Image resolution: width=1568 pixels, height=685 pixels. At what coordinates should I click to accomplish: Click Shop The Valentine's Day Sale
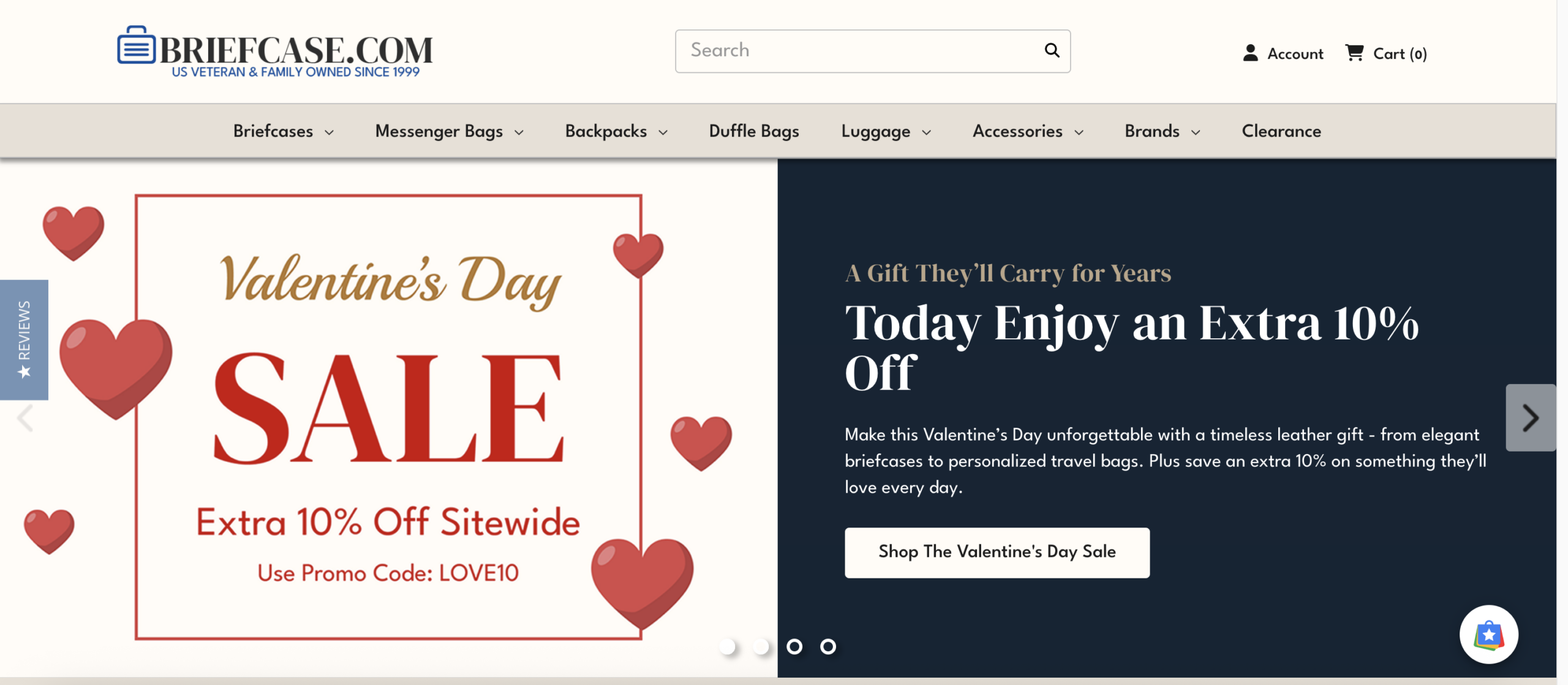click(997, 552)
